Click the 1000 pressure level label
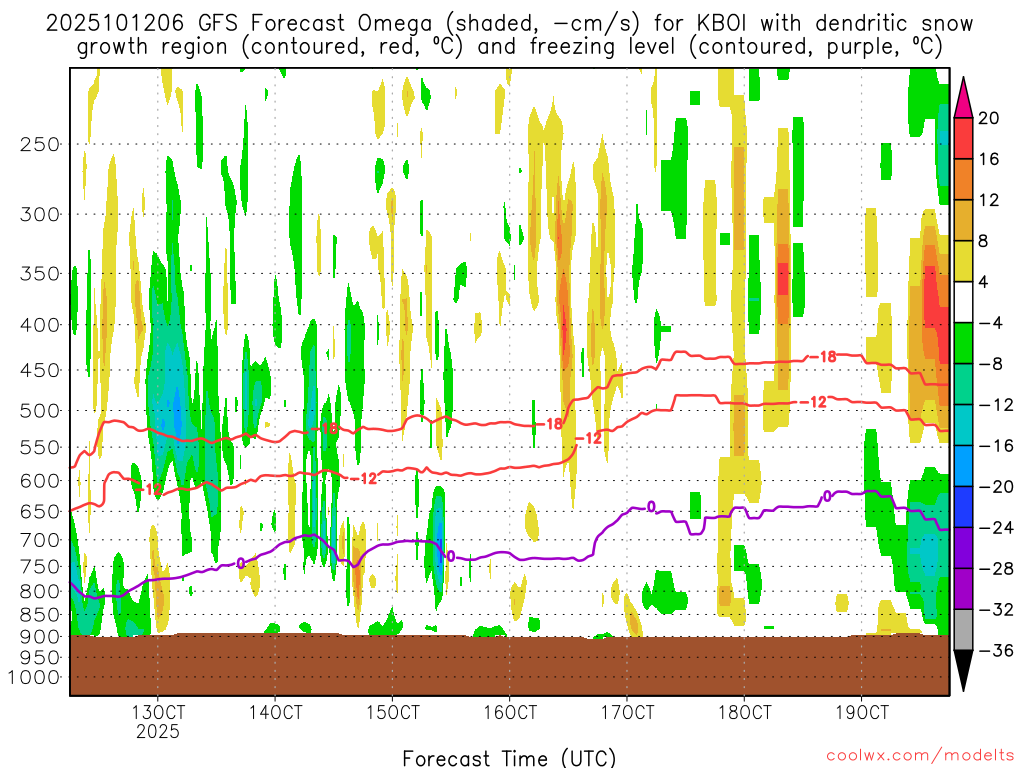This screenshot has width=1024, height=768. click(34, 678)
